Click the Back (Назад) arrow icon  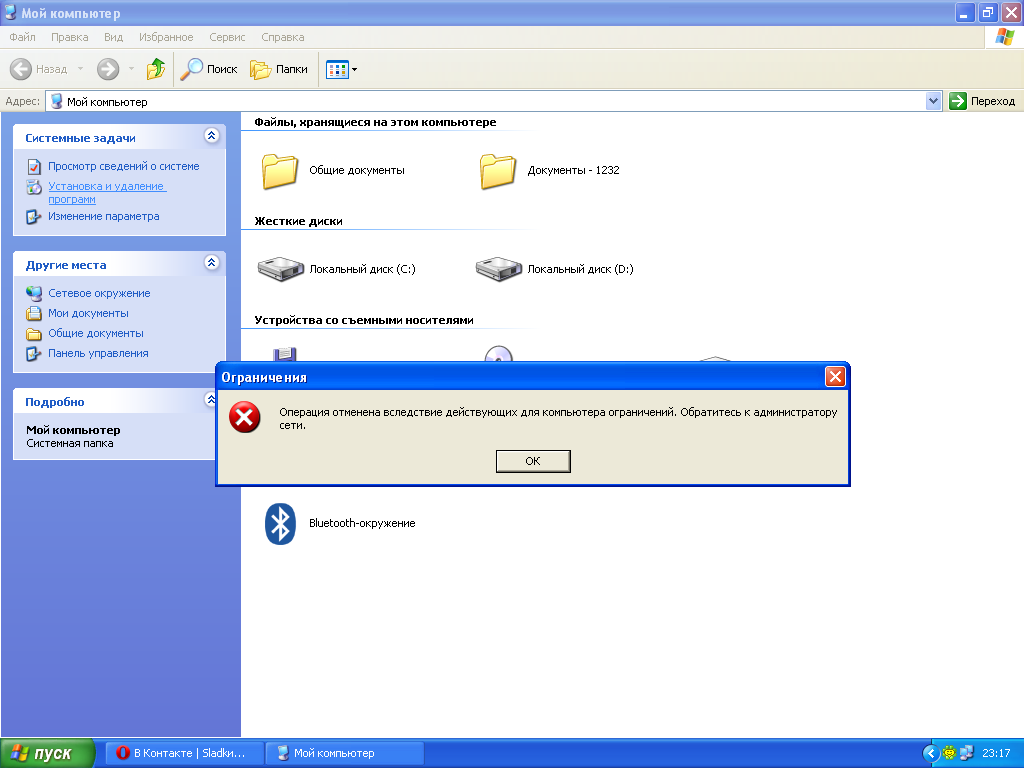click(x=22, y=69)
